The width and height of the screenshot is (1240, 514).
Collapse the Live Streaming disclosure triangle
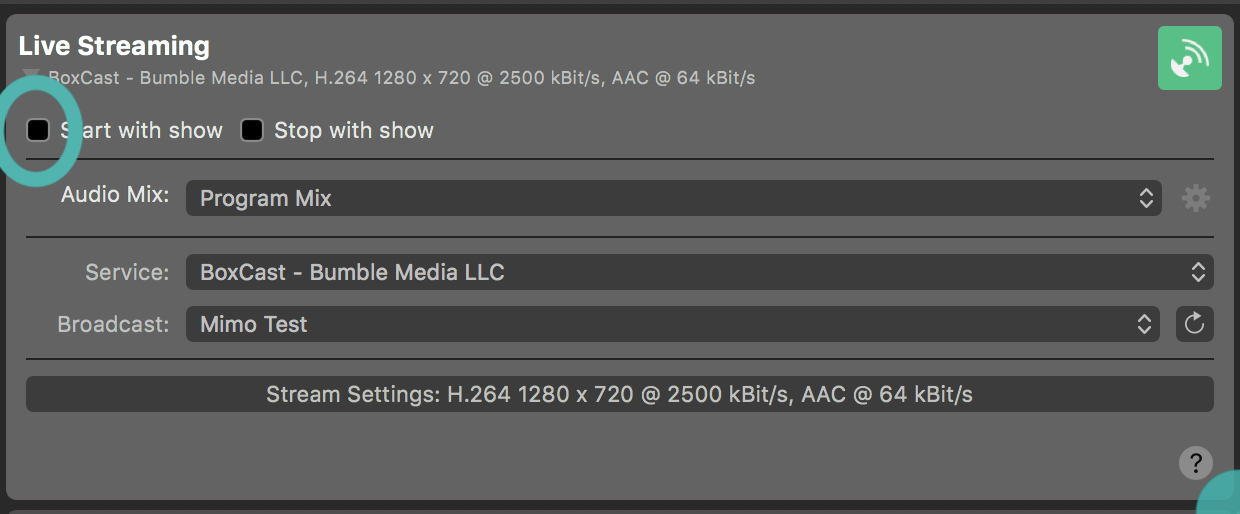tap(32, 76)
